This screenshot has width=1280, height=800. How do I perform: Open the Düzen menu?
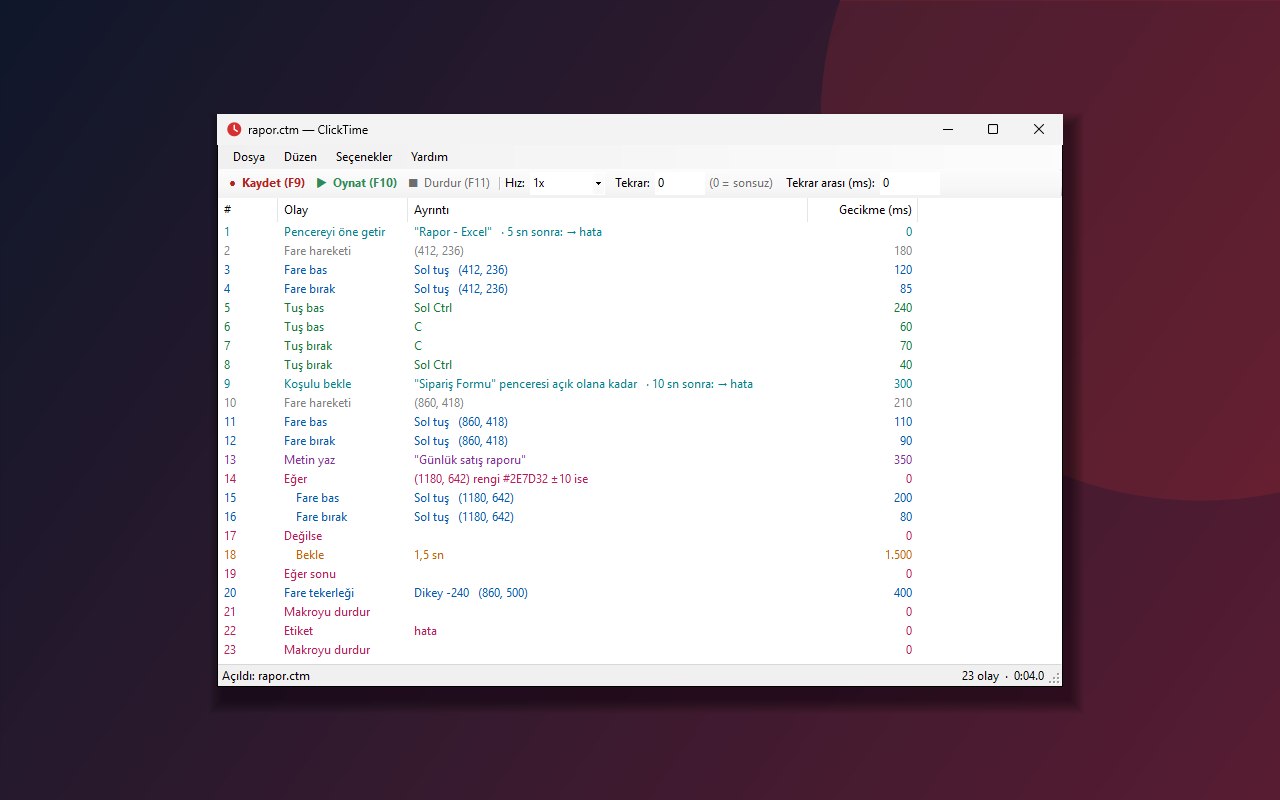300,157
